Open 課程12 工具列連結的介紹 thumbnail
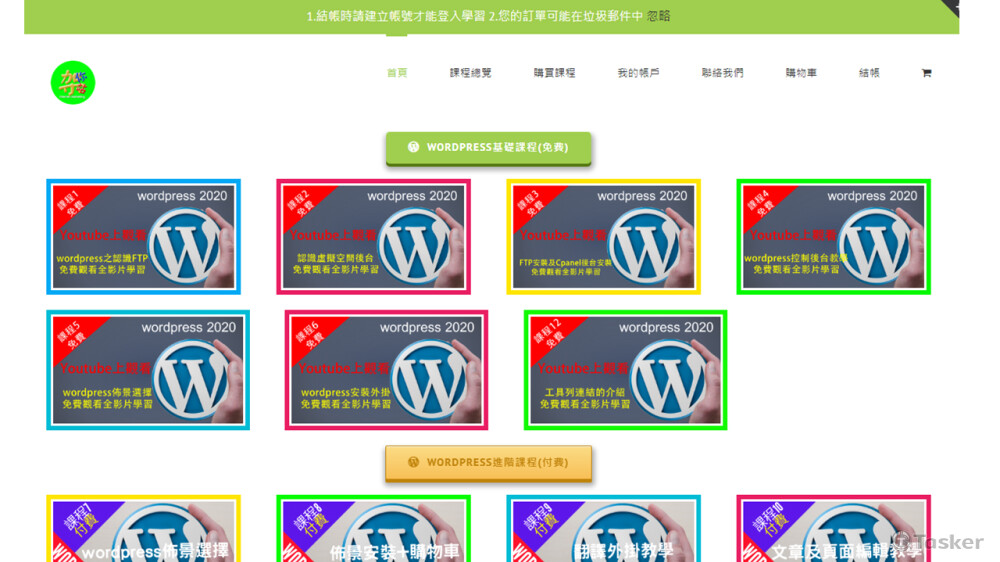Viewport: 1000px width, 562px height. click(626, 370)
